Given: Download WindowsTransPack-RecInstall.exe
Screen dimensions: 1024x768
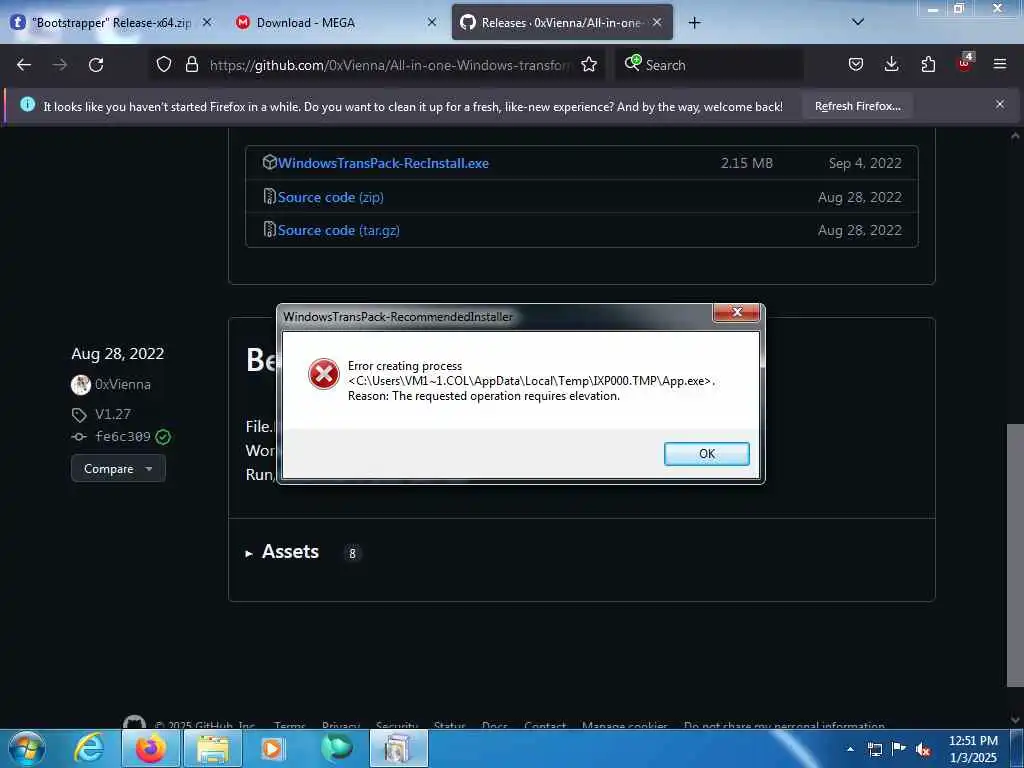Looking at the screenshot, I should (x=383, y=163).
